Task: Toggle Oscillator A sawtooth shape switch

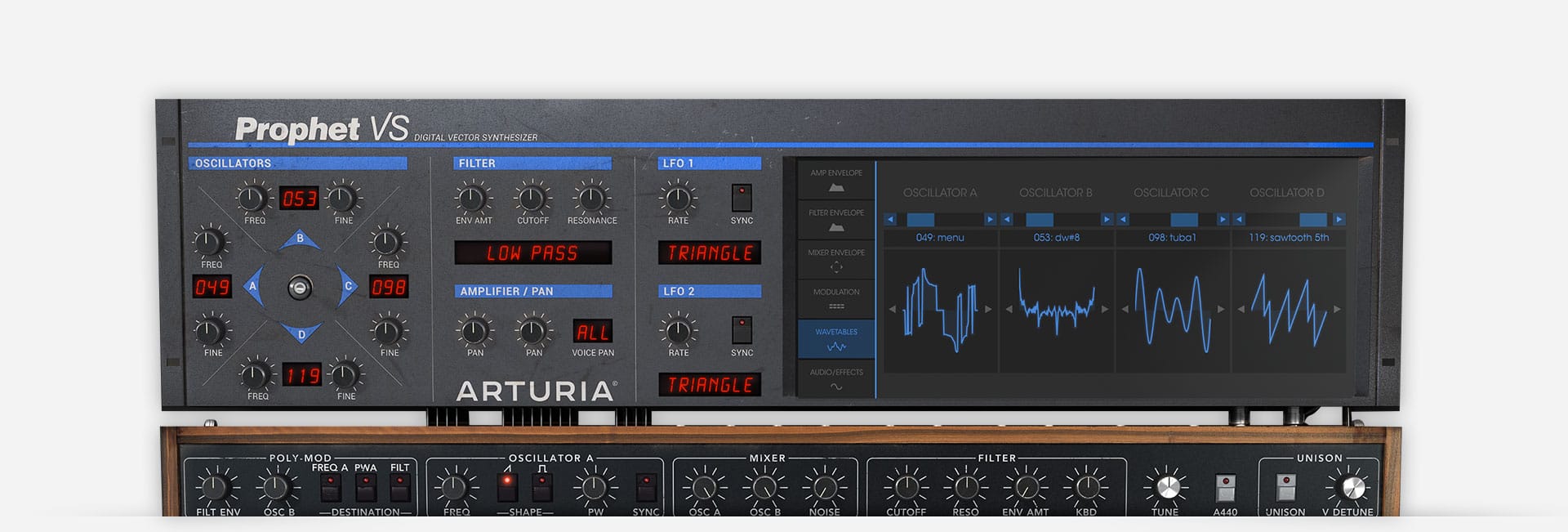Action: tap(507, 487)
